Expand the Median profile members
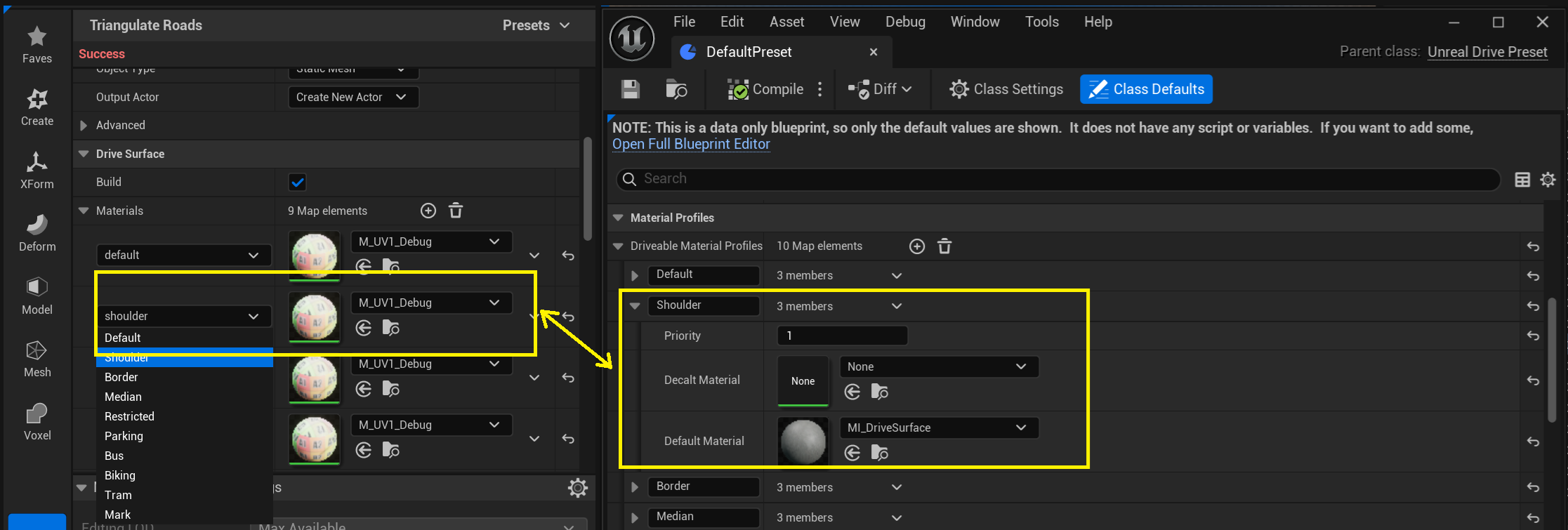The width and height of the screenshot is (1568, 530). pyautogui.click(x=635, y=517)
